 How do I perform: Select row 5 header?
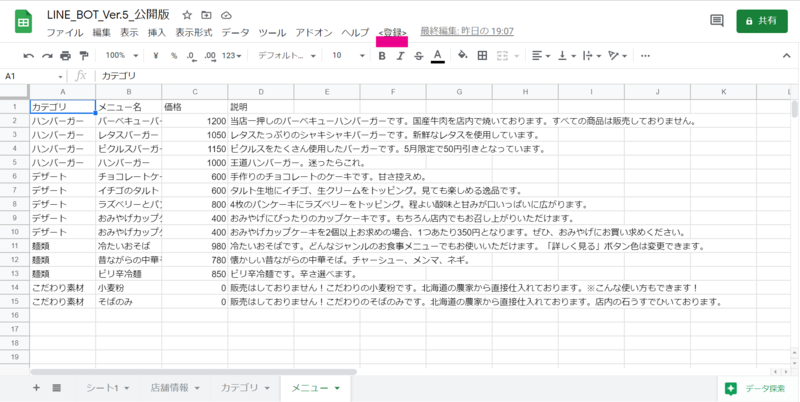click(x=15, y=163)
